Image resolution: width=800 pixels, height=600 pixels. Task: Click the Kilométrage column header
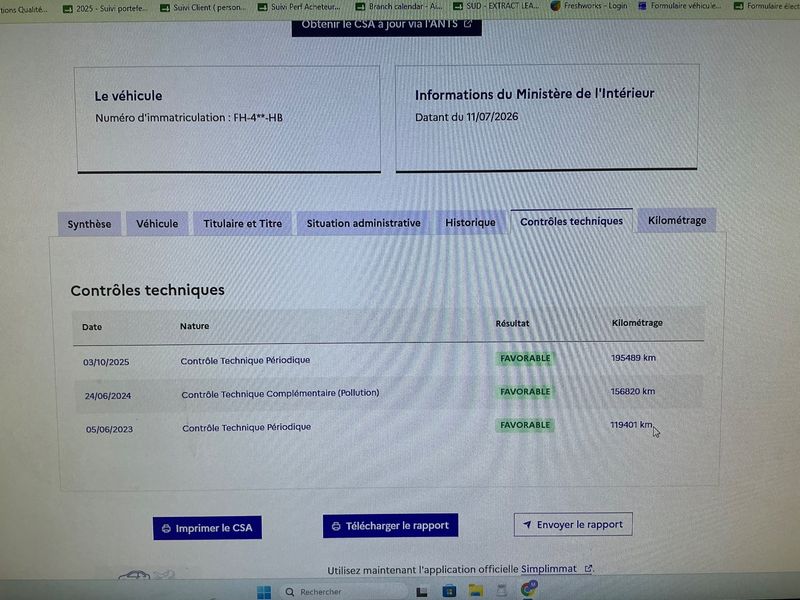coord(637,323)
